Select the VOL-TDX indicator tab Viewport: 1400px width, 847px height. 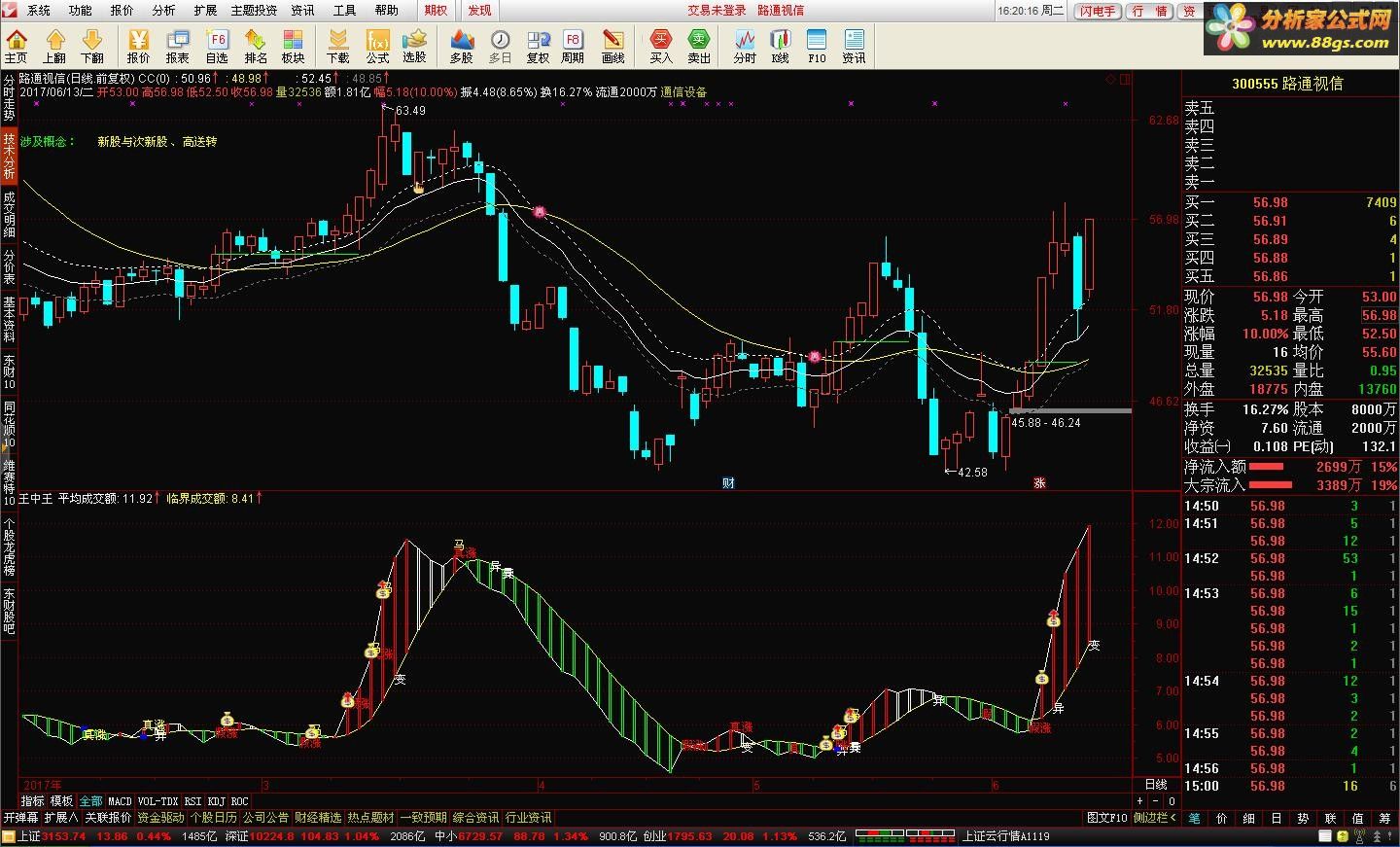[x=157, y=801]
